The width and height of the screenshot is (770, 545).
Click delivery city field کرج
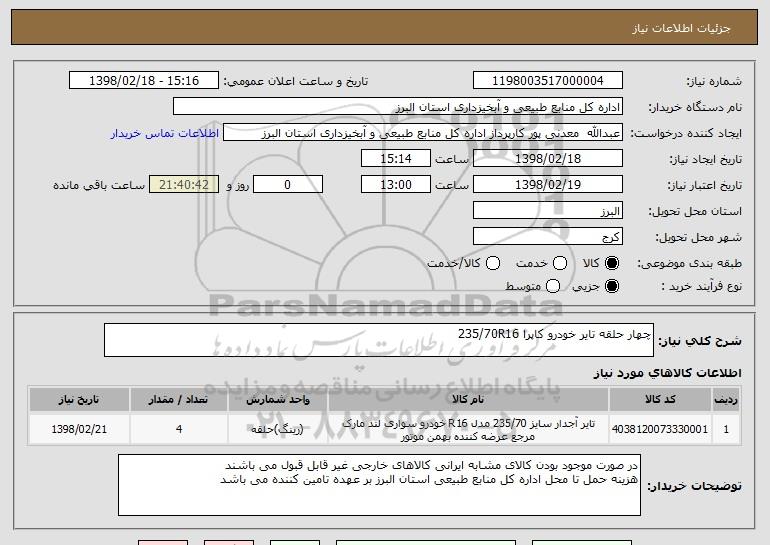point(548,237)
